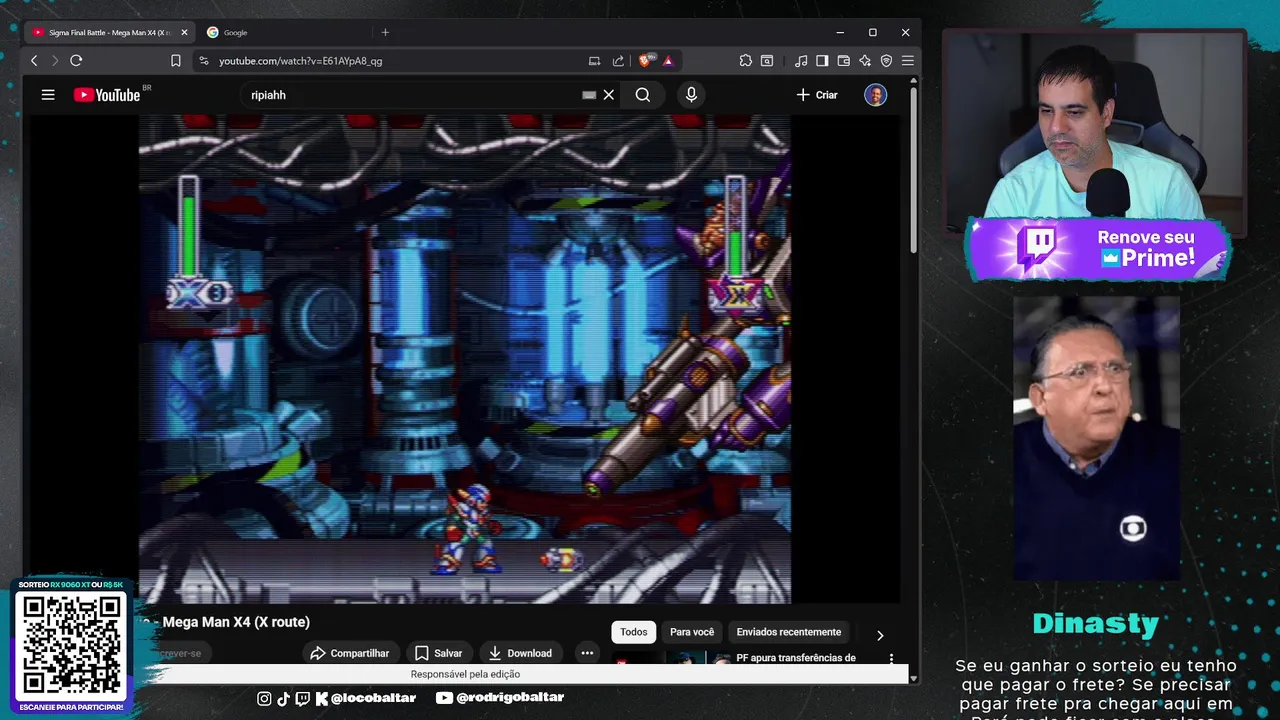This screenshot has height=720, width=1280.
Task: Click the address bar URL field
Action: [390, 61]
